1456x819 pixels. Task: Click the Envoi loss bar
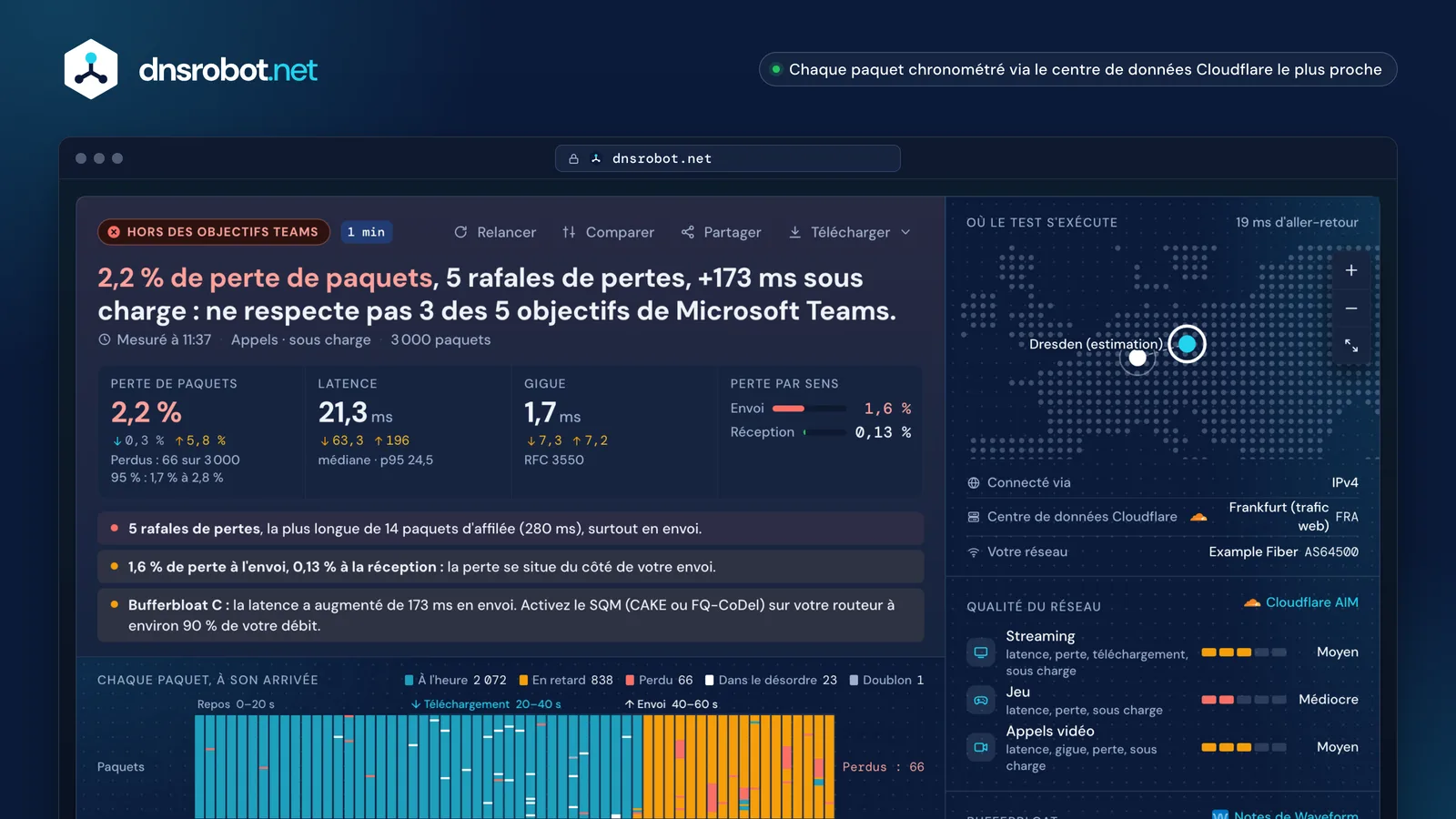point(809,409)
